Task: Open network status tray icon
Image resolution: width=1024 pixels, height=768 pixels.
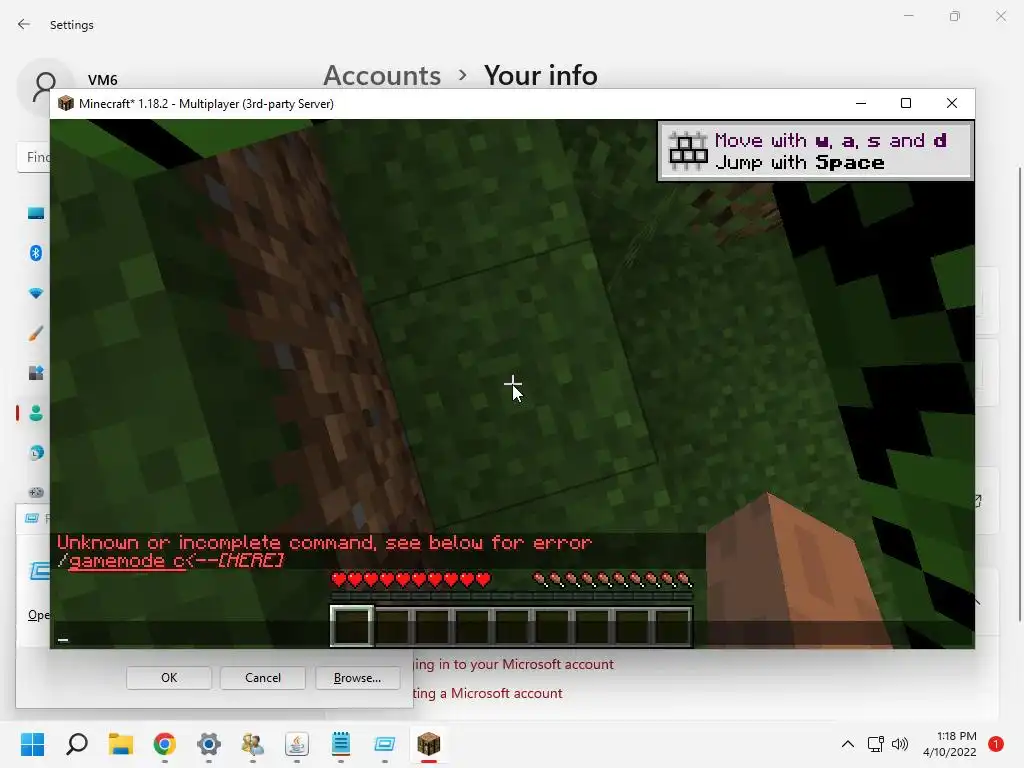Action: (x=876, y=744)
